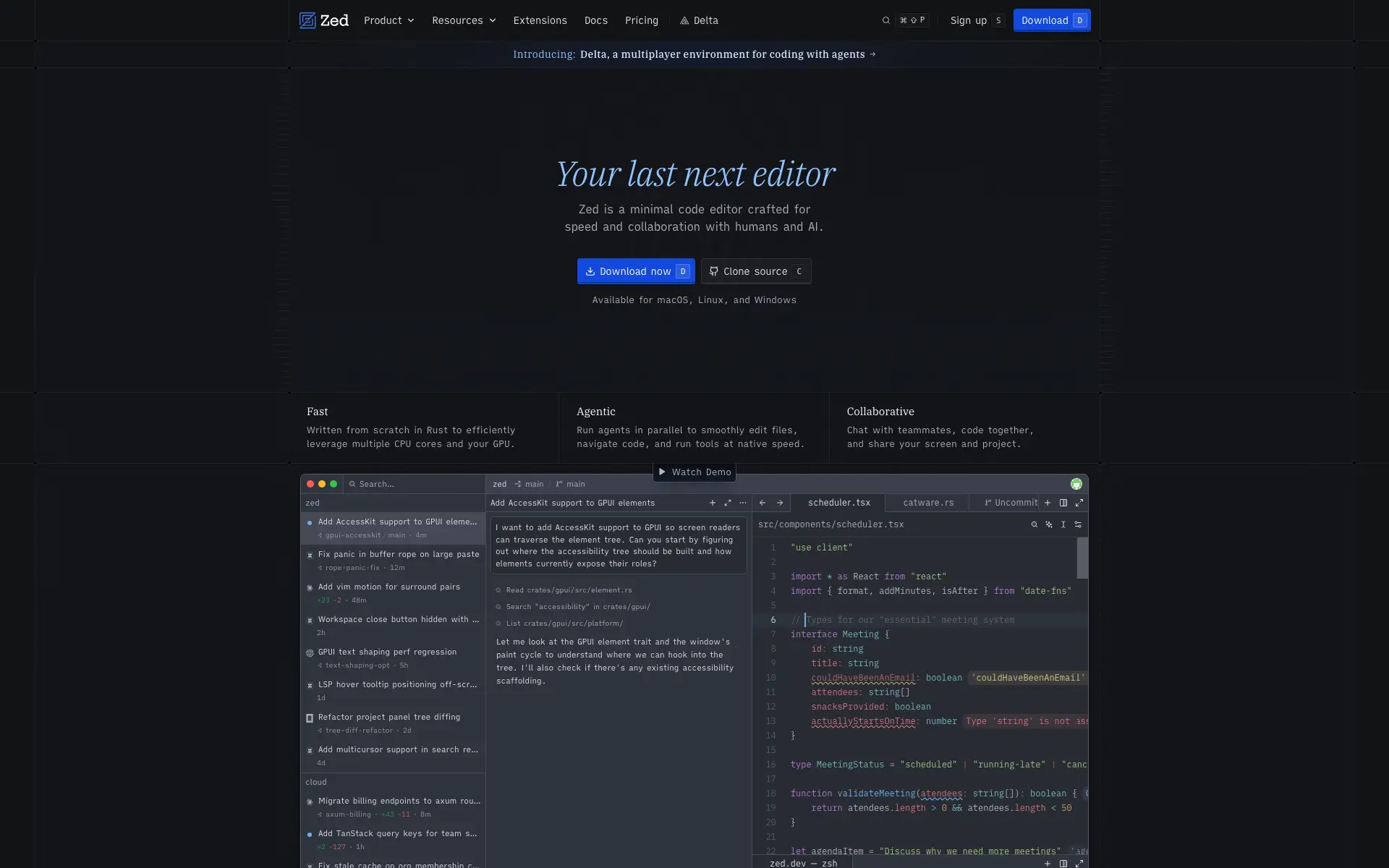Click the user prompt message box about AccessKit
1389x868 pixels.
click(619, 545)
